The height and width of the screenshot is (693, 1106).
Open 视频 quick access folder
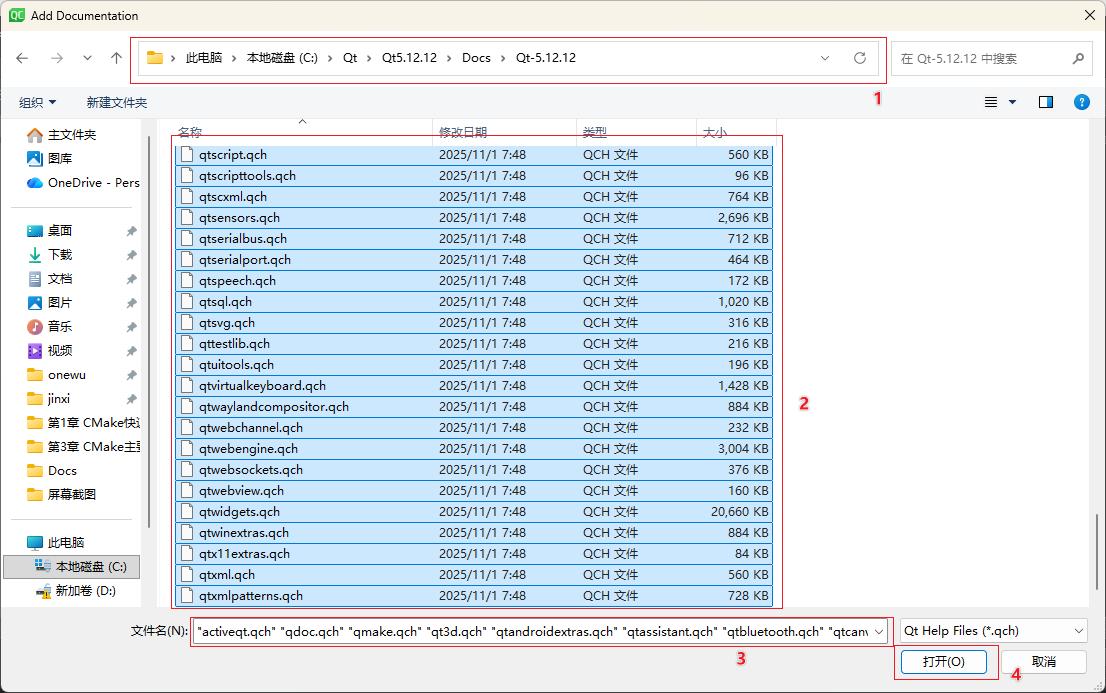(x=60, y=351)
